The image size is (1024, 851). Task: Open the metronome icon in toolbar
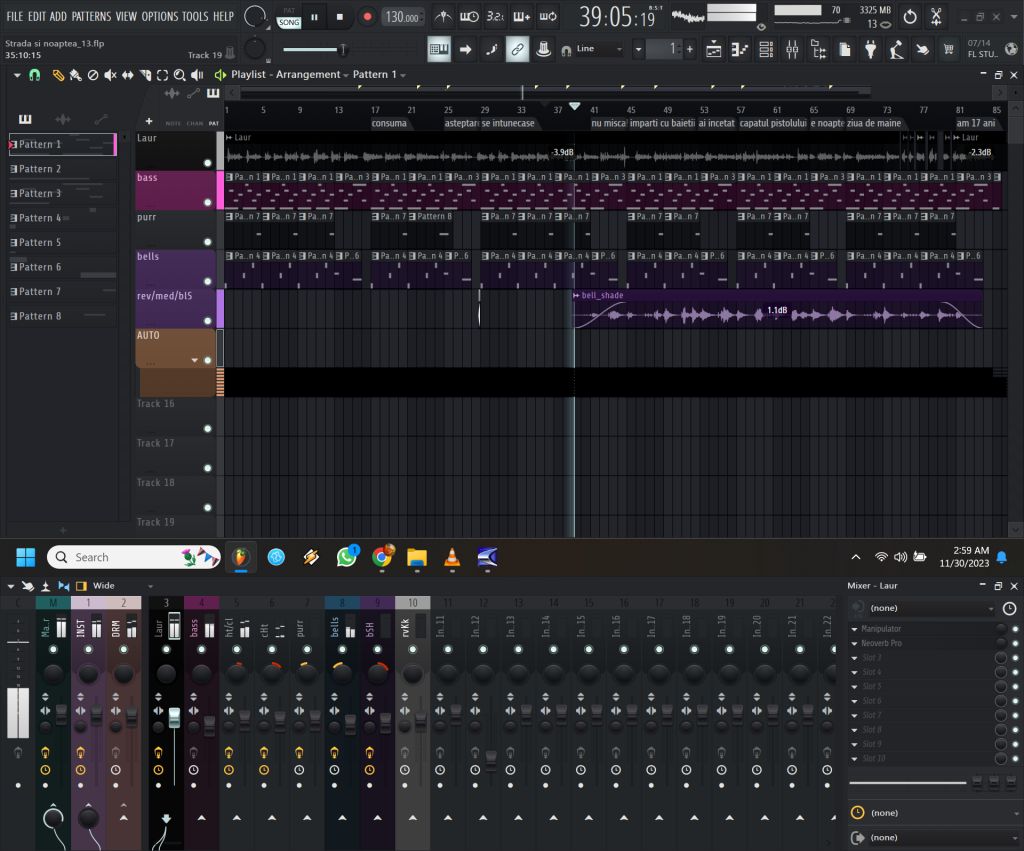442,17
